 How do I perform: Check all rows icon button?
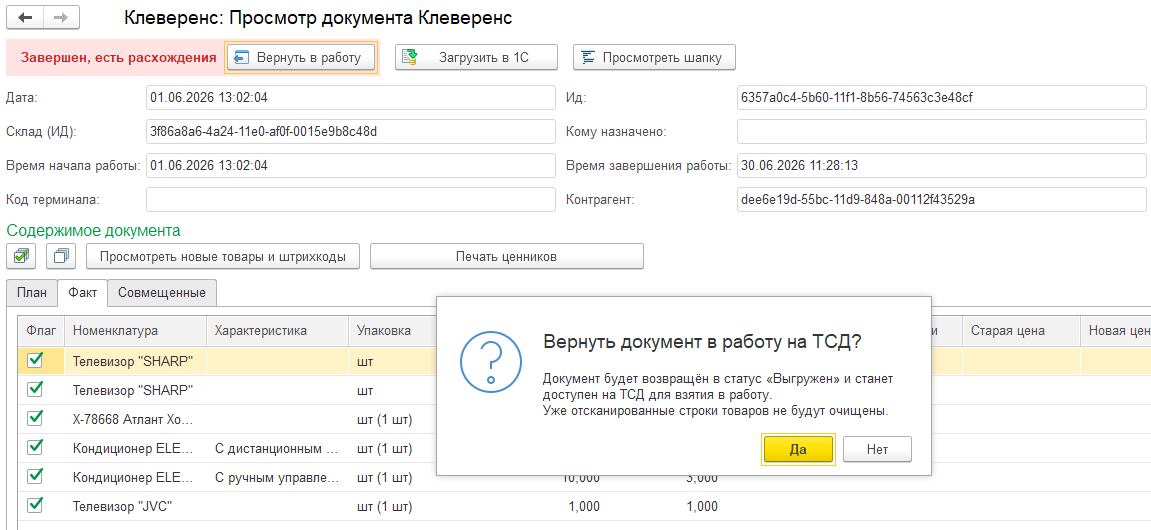tap(21, 256)
